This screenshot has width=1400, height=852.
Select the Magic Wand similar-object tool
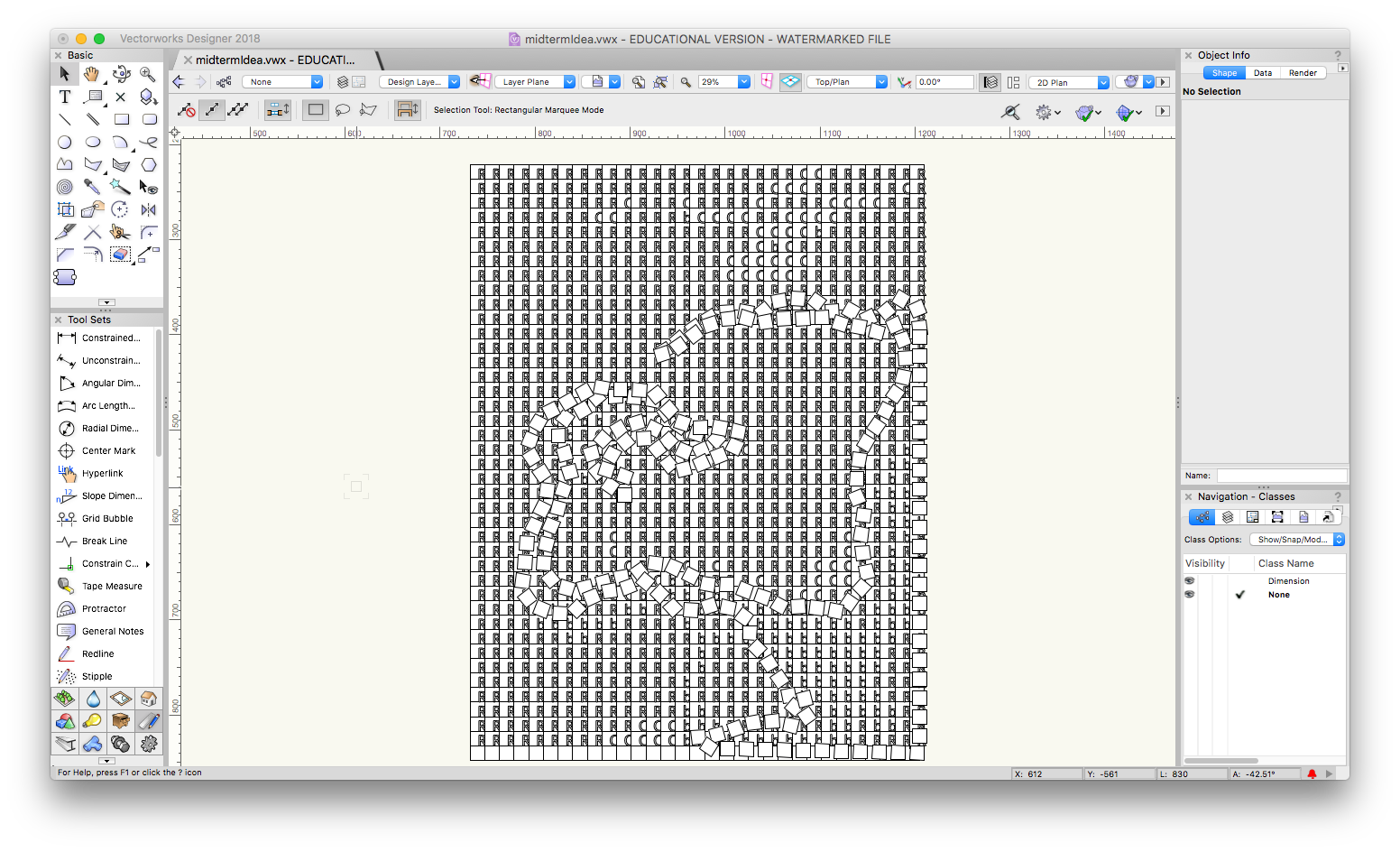(x=120, y=187)
